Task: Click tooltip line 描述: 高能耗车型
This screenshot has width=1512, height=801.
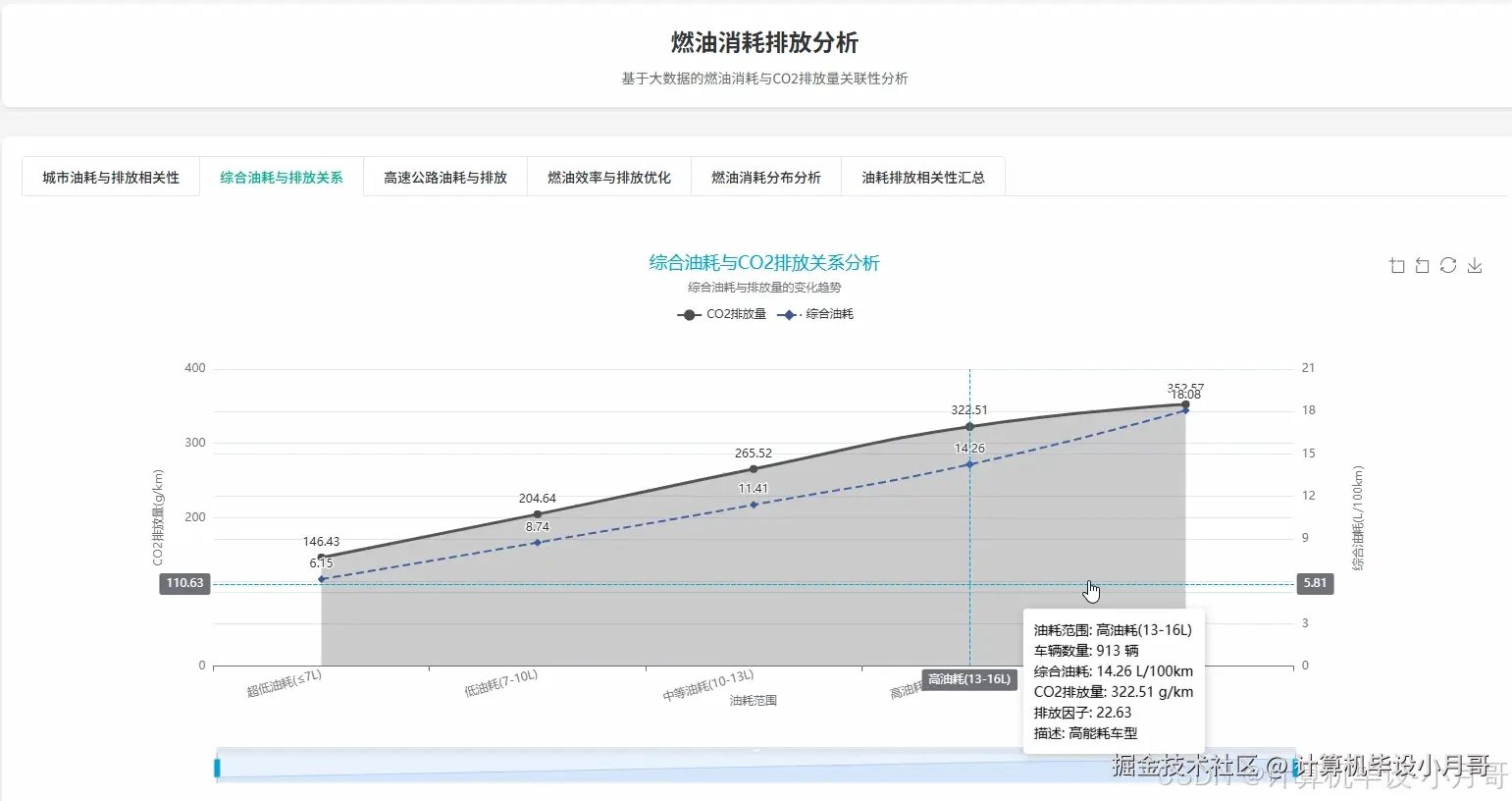Action: [1085, 733]
